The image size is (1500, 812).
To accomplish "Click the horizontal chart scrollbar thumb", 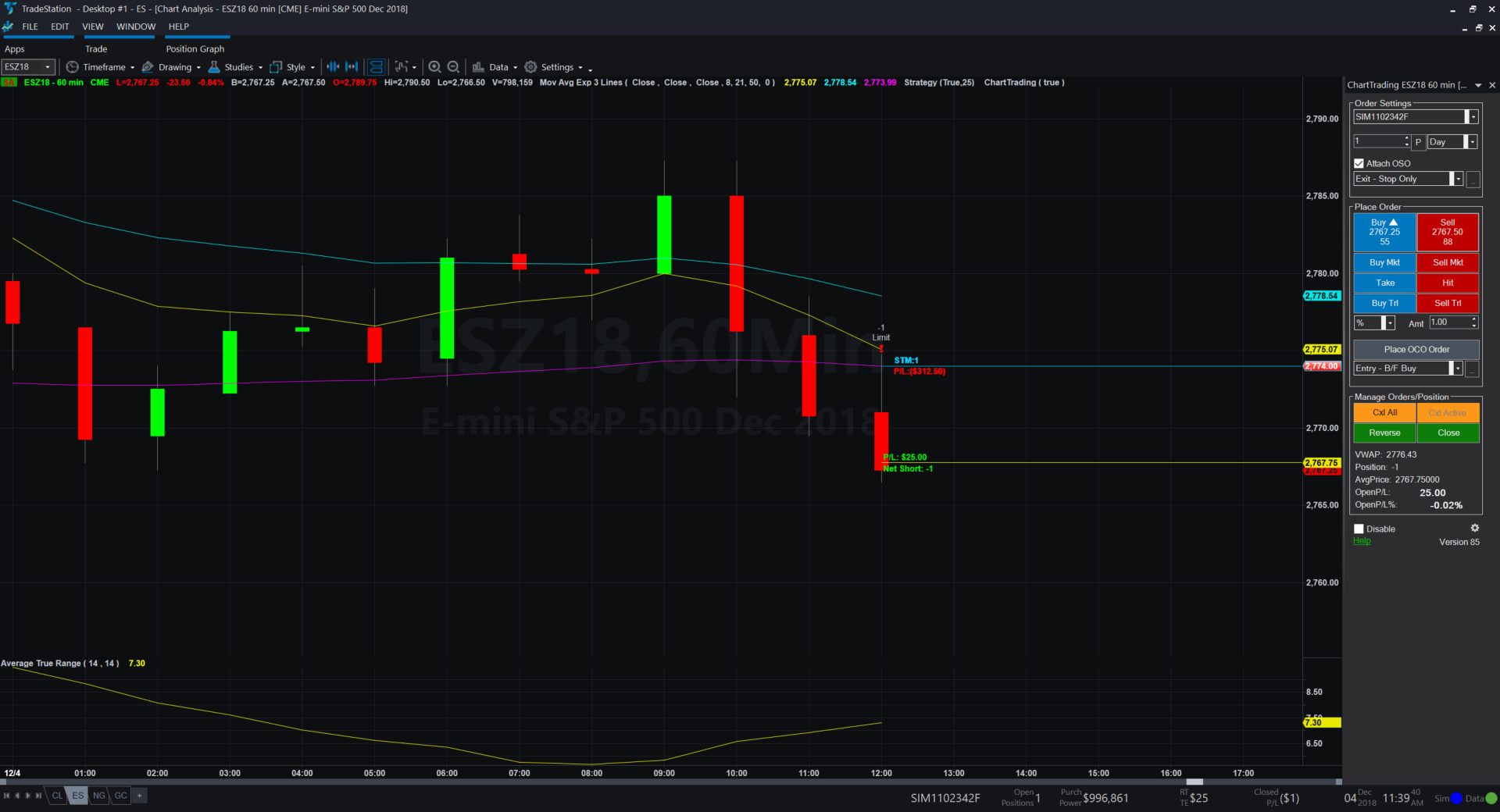I will coord(1195,782).
